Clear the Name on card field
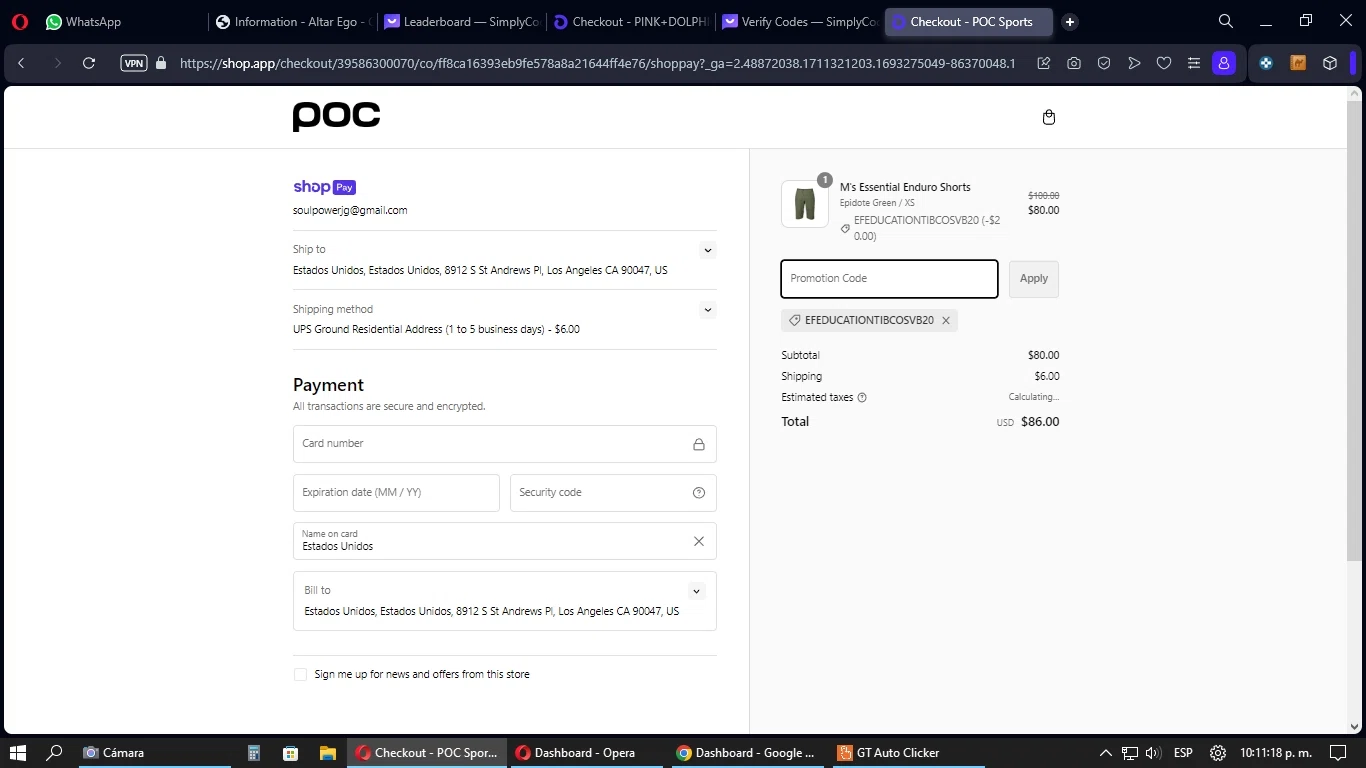 click(699, 541)
